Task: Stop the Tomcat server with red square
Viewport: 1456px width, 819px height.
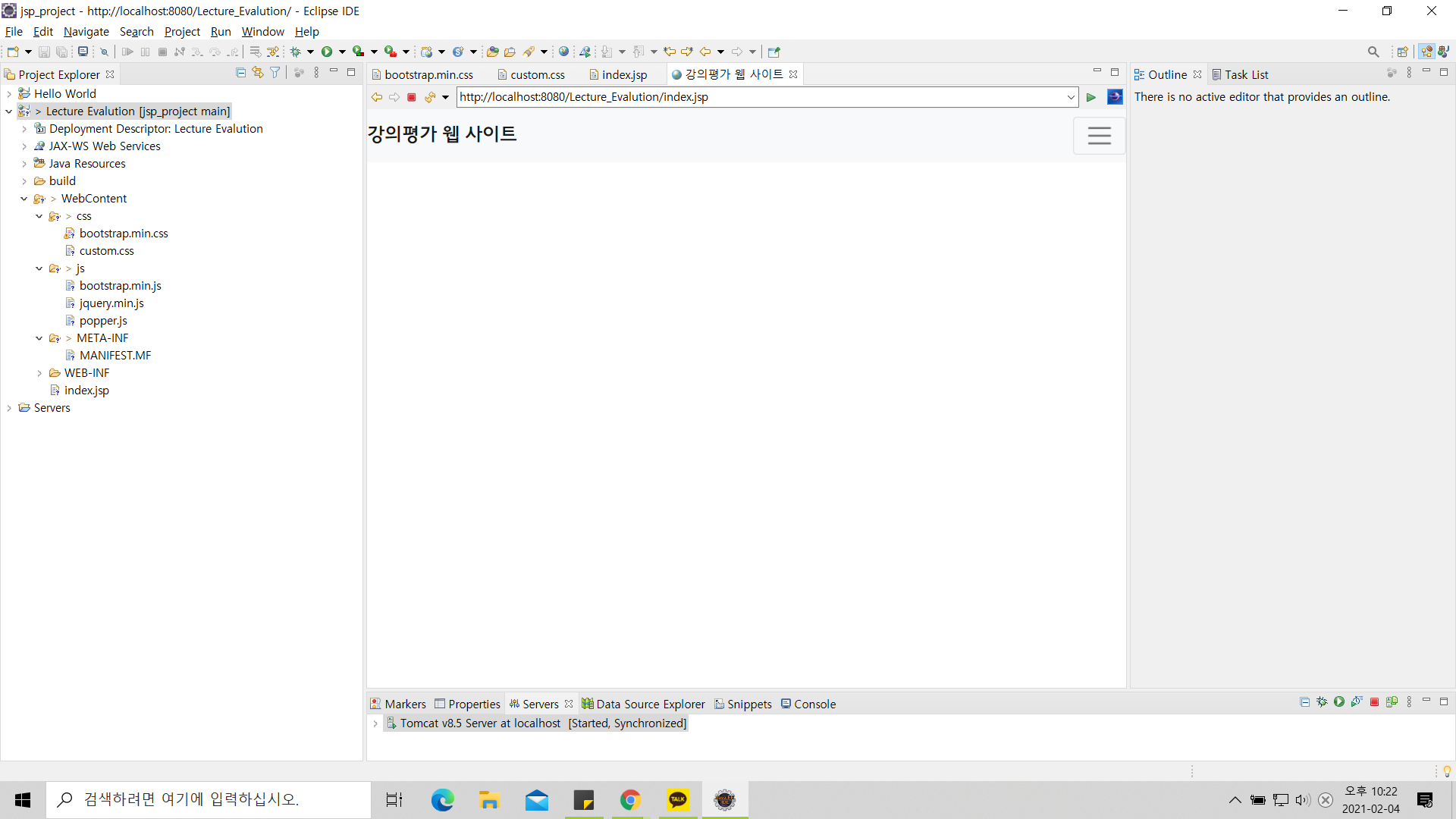Action: (x=1374, y=702)
